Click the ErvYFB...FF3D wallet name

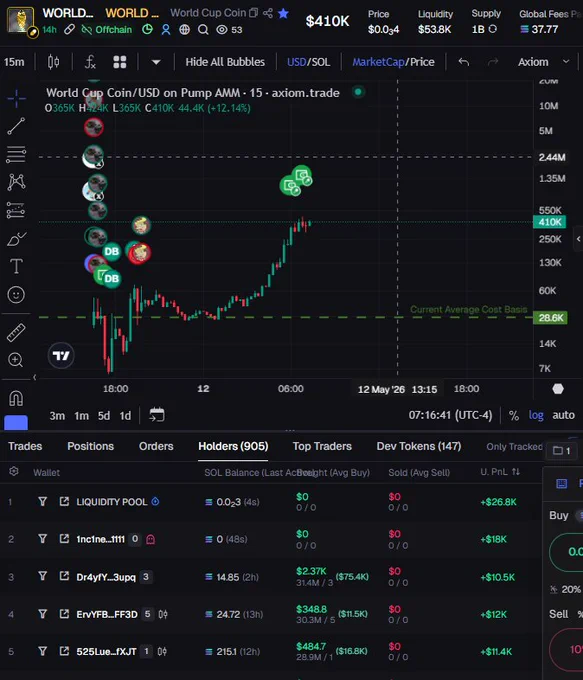(x=107, y=615)
